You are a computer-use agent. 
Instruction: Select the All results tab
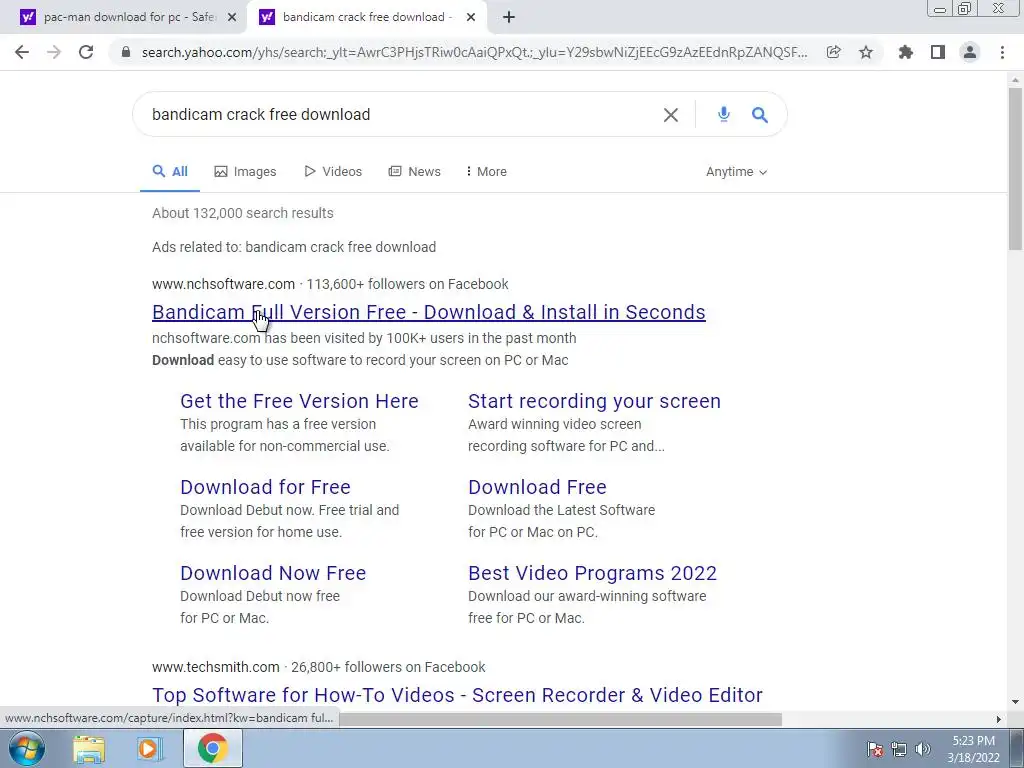pyautogui.click(x=170, y=172)
